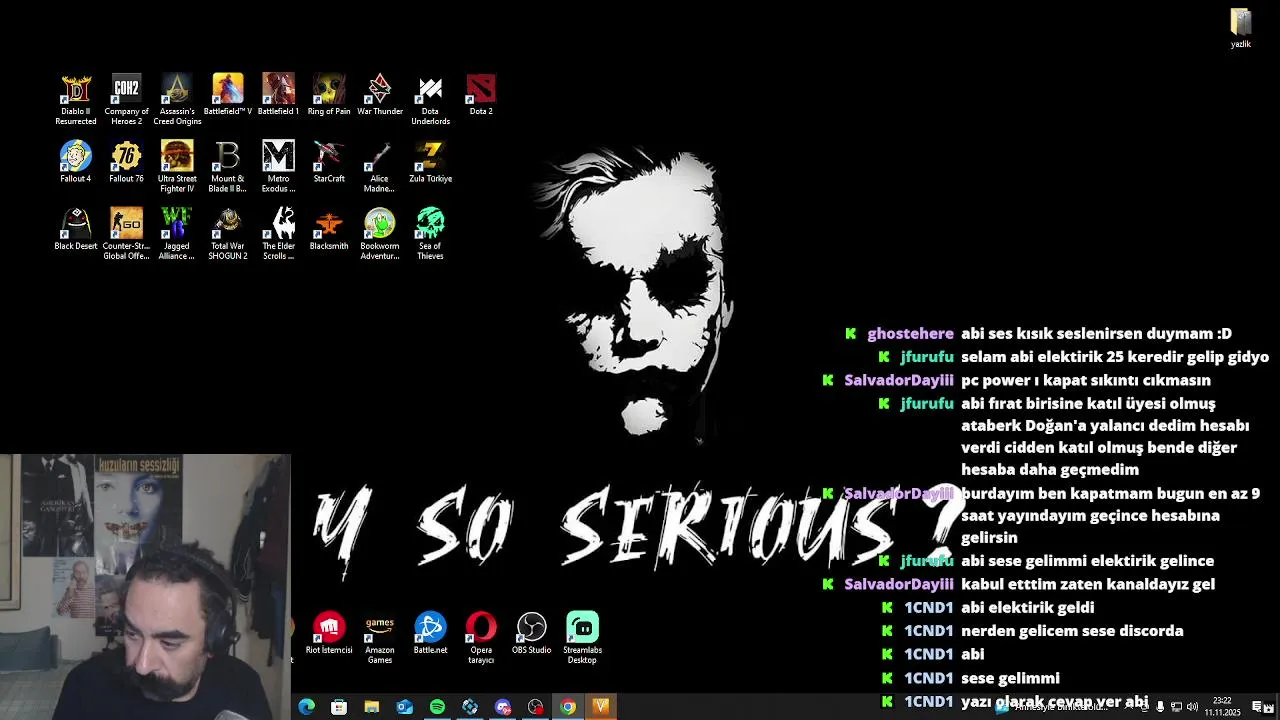Image resolution: width=1280 pixels, height=720 pixels.
Task: Open the Diablo II Resurrected shortcut
Action: pos(76,99)
